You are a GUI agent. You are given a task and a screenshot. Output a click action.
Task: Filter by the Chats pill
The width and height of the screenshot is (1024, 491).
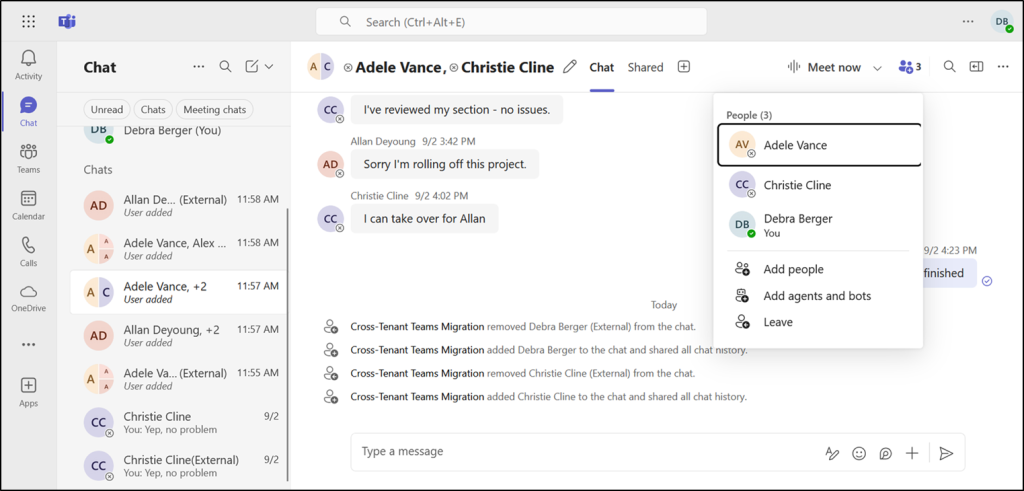(153, 110)
